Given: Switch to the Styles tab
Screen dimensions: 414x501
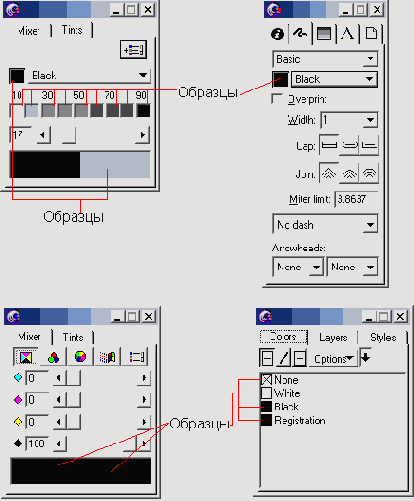Looking at the screenshot, I should [x=383, y=337].
